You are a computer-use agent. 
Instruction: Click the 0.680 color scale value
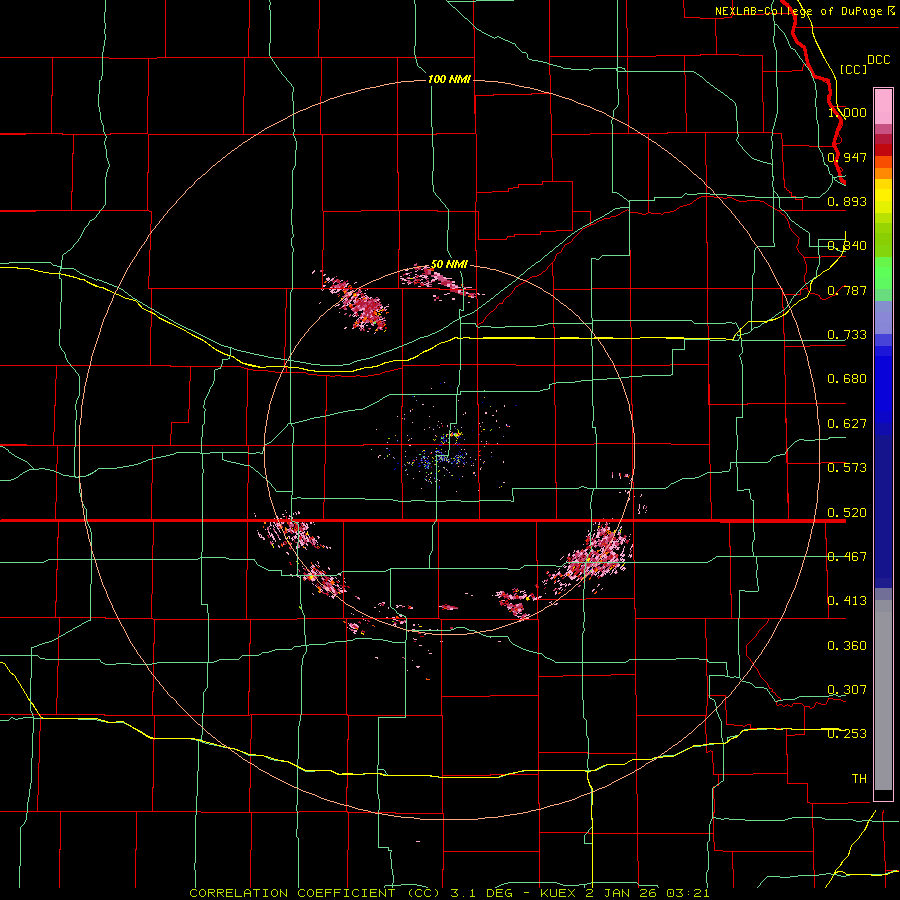[847, 379]
